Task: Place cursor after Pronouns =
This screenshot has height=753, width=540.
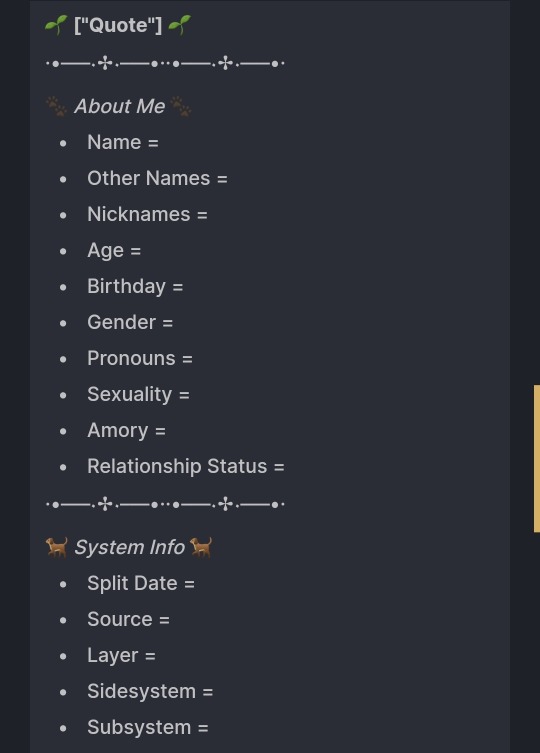Action: 194,359
